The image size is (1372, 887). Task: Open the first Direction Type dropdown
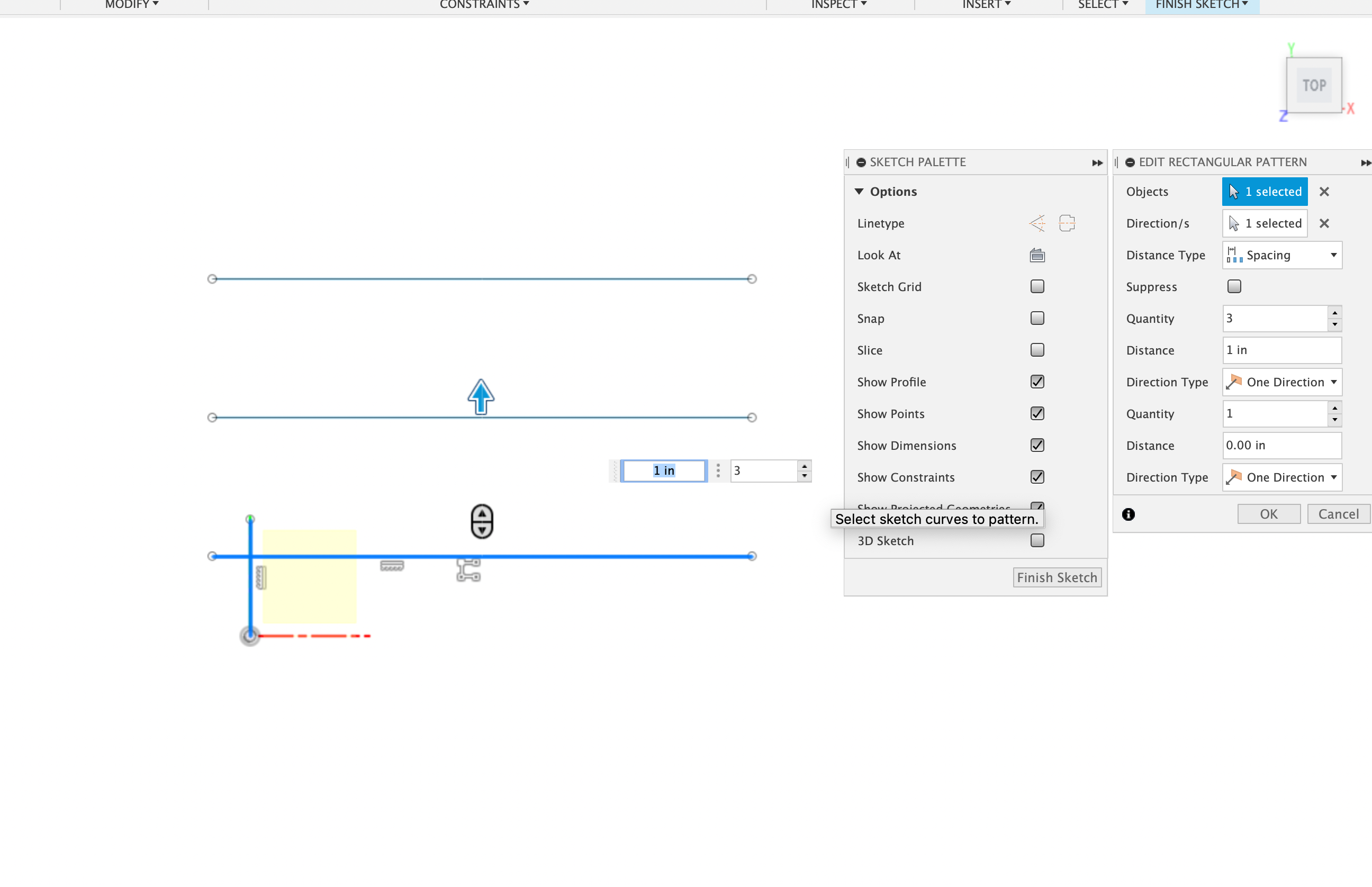click(1281, 382)
